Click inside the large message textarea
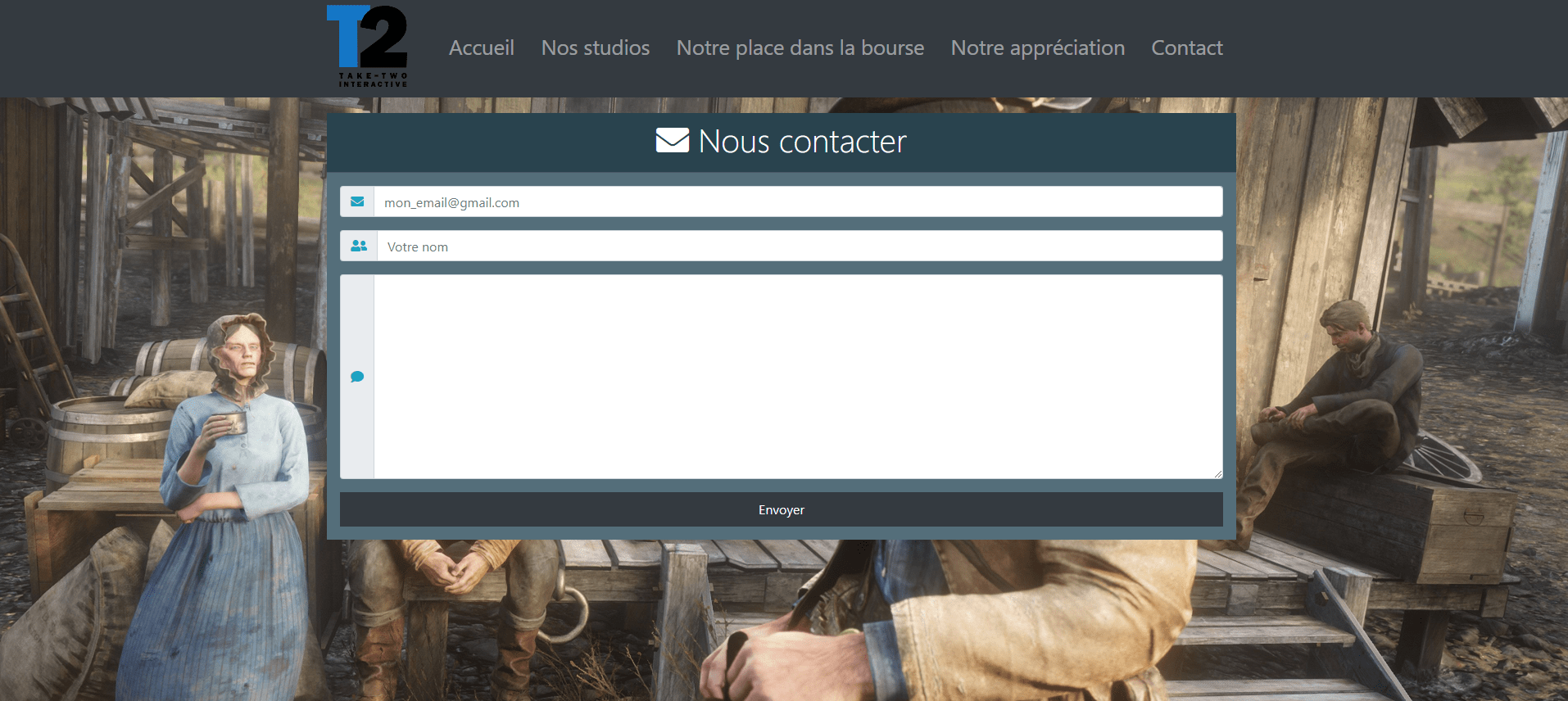This screenshot has height=701, width=1568. (x=798, y=377)
